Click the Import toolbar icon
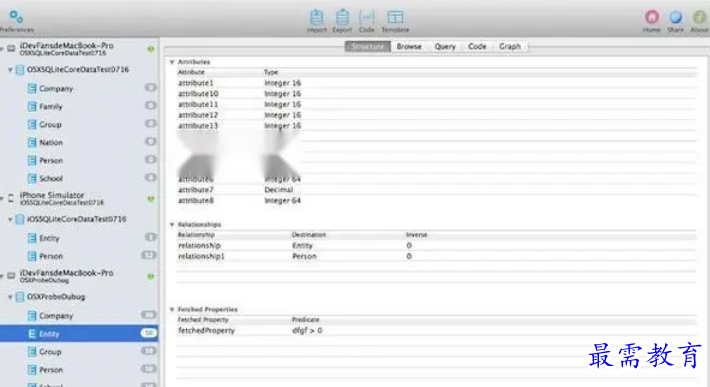This screenshot has height=387, width=710. pos(317,21)
